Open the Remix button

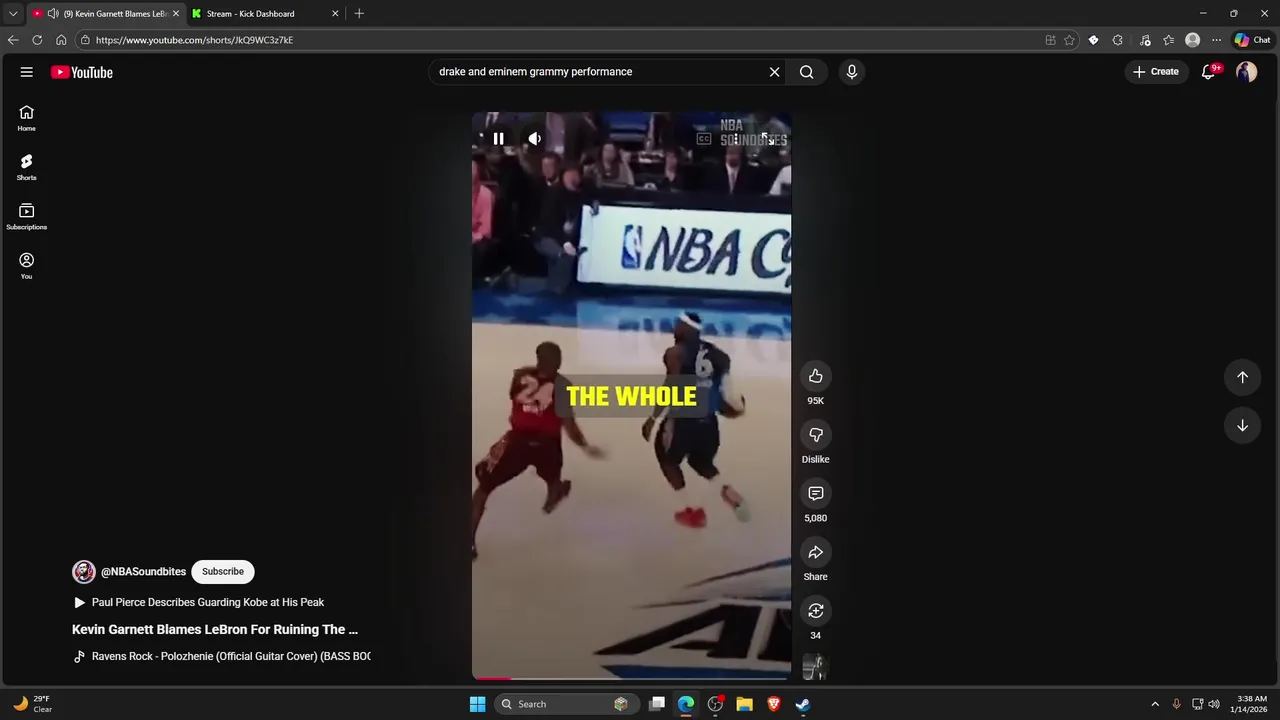click(816, 611)
